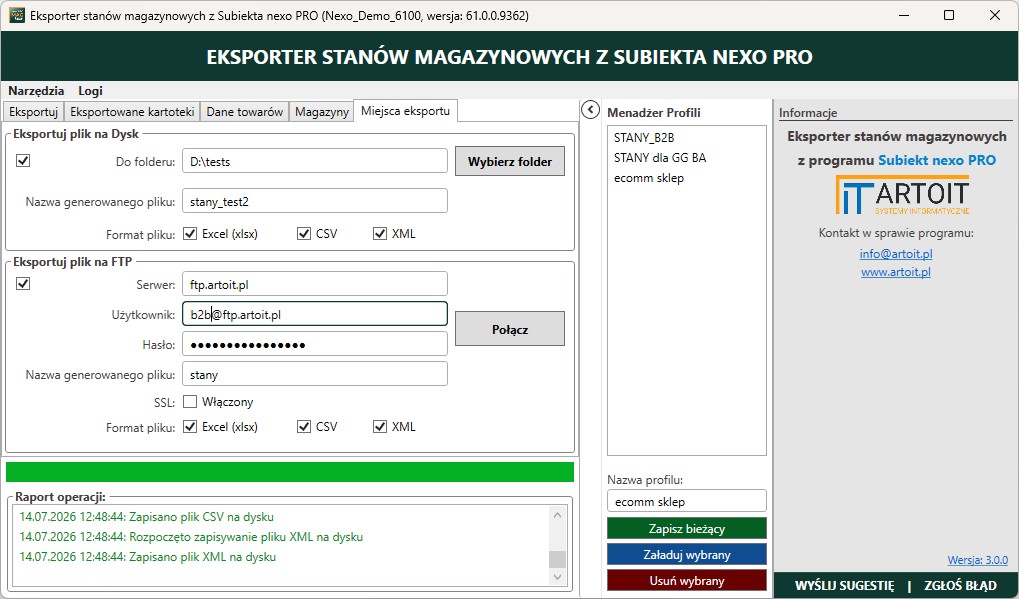Screen dimensions: 1019x599
Task: Switch to the Dane towarów tab
Action: 244,112
